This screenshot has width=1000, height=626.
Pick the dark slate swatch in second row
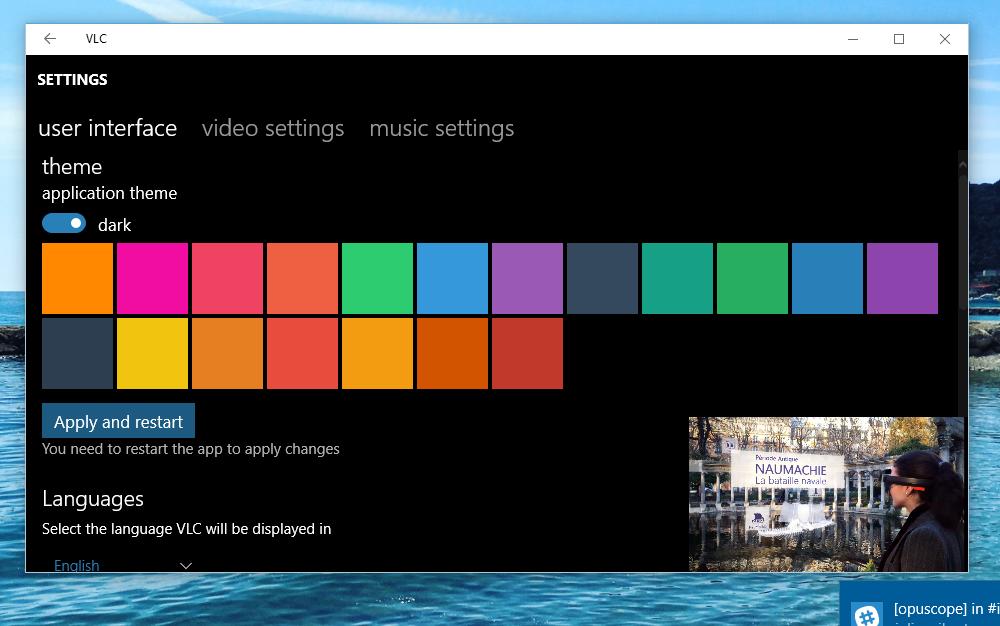click(x=77, y=353)
